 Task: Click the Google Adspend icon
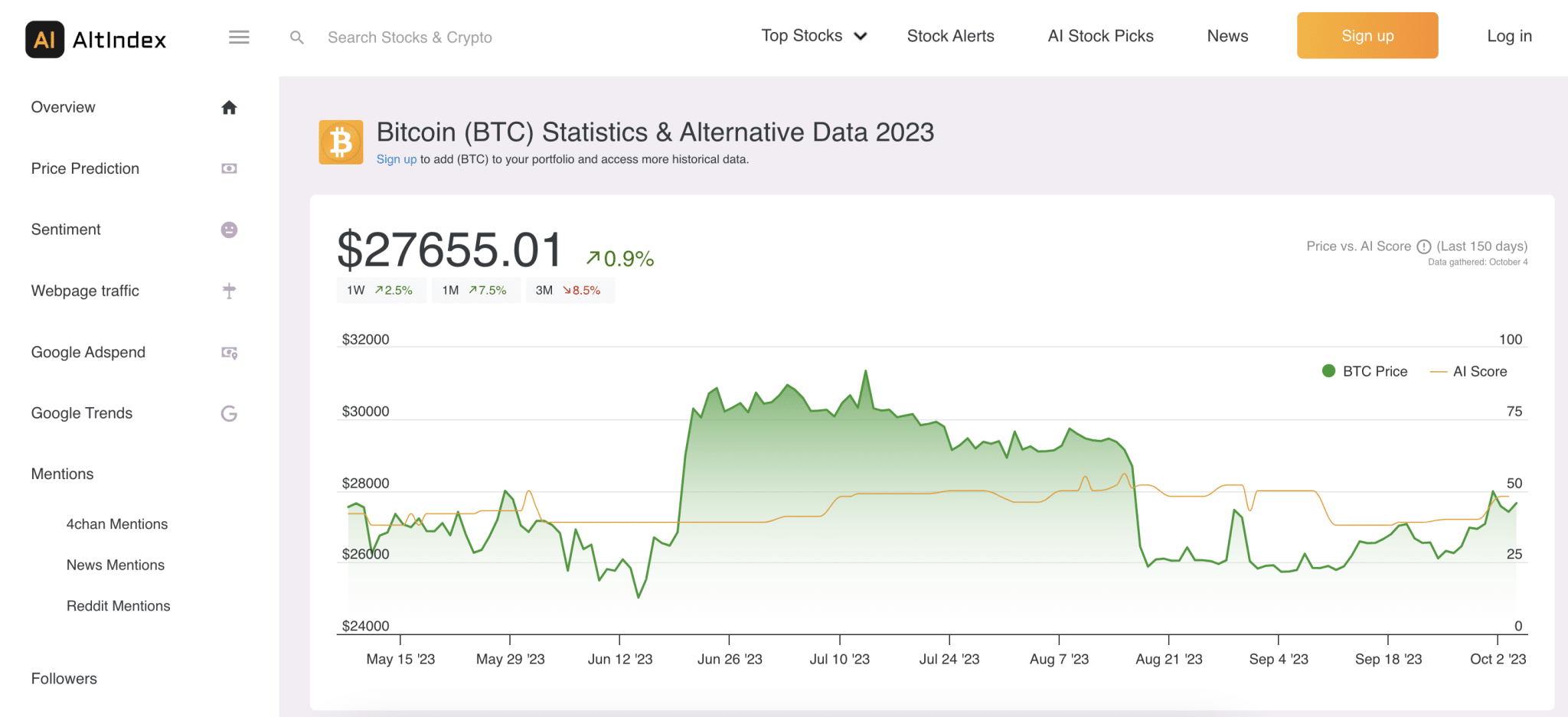tap(229, 353)
